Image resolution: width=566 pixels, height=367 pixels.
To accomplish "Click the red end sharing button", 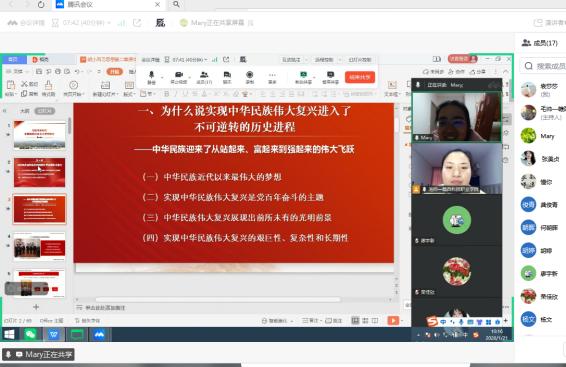I will 360,77.
